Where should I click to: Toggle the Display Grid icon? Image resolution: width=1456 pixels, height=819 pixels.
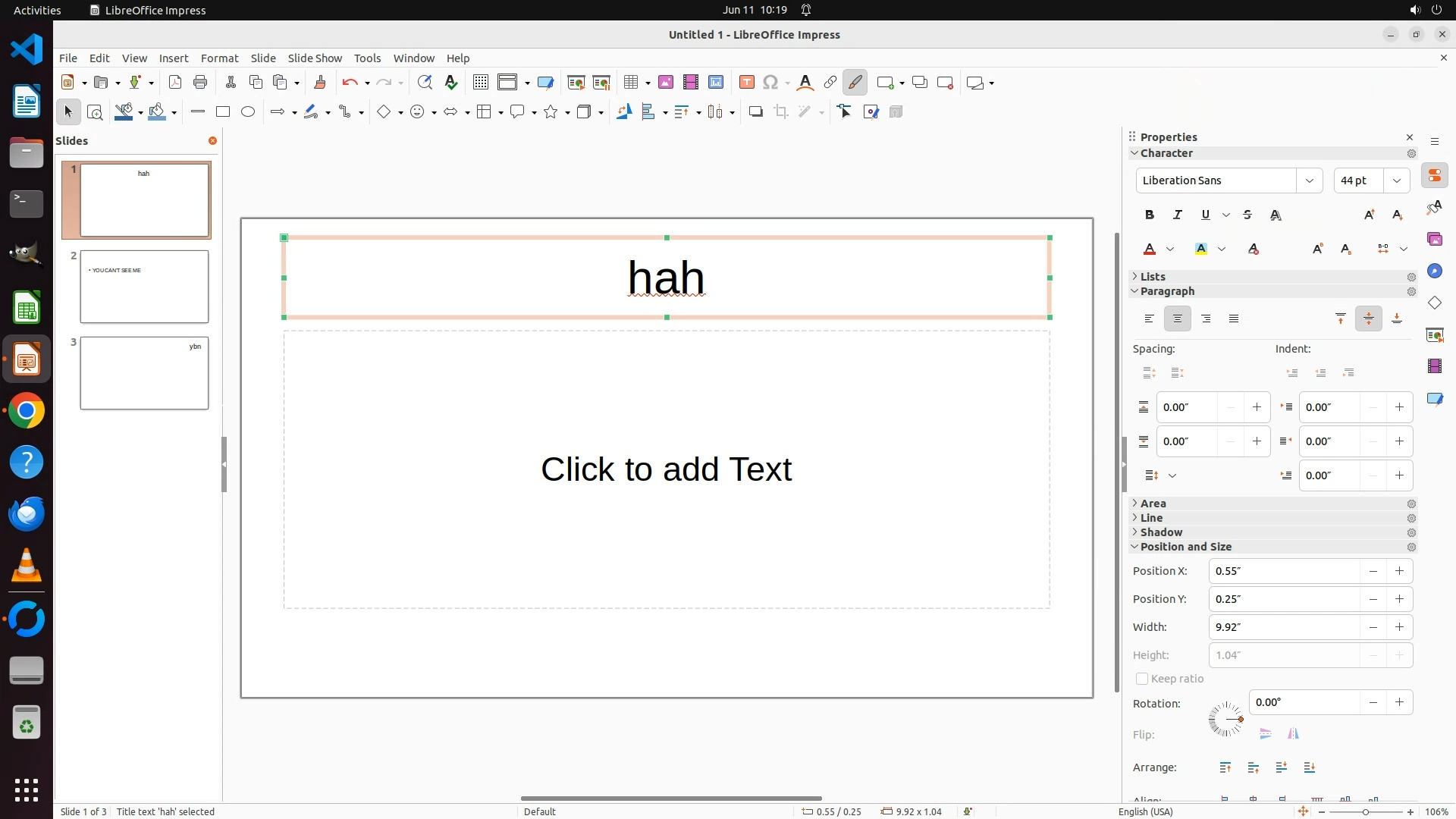point(481,83)
